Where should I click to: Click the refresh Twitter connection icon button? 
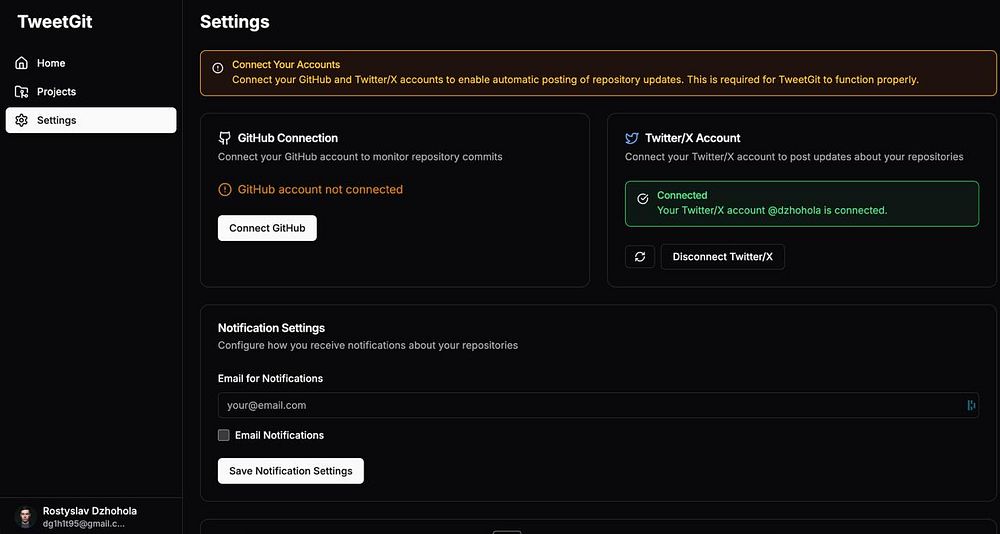(640, 257)
